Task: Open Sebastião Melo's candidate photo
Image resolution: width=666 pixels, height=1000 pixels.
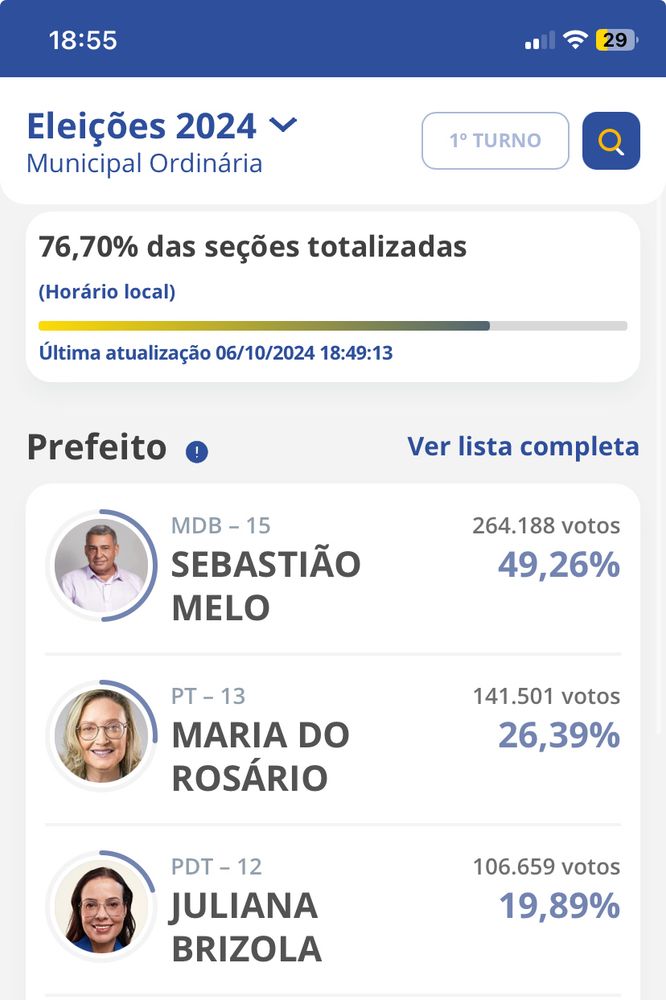Action: 101,566
